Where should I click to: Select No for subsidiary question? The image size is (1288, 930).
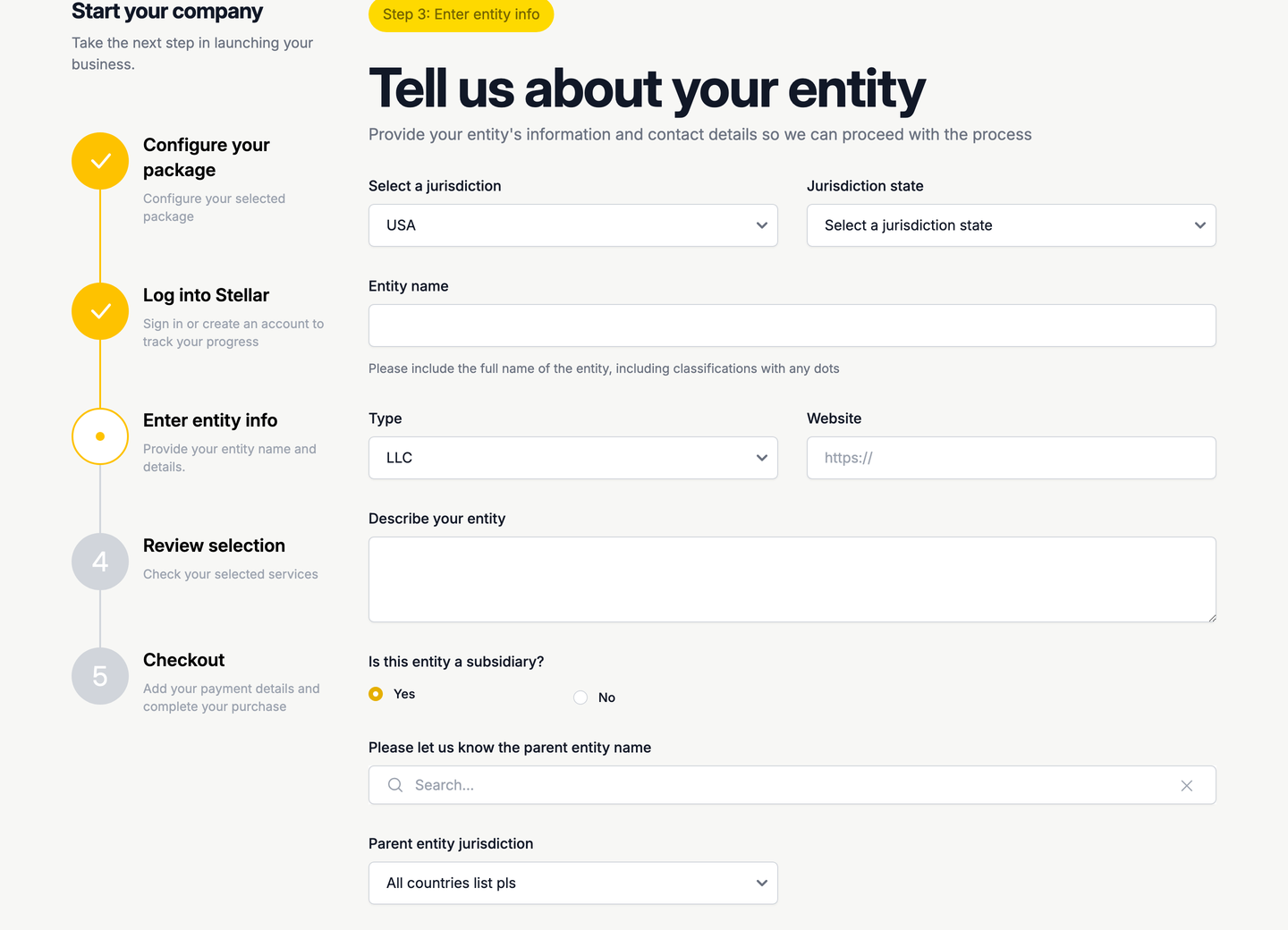[x=580, y=697]
